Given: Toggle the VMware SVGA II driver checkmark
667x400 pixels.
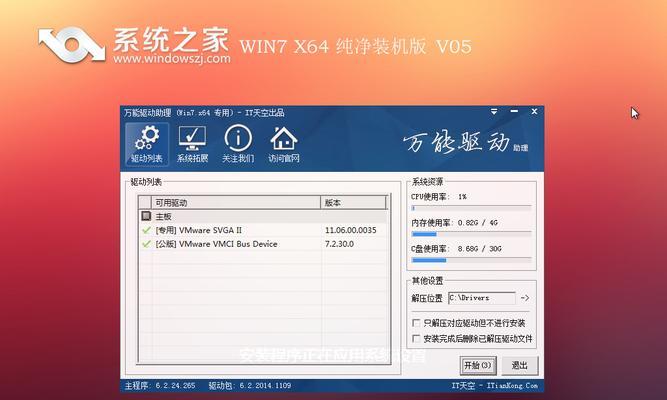Looking at the screenshot, I should click(146, 230).
